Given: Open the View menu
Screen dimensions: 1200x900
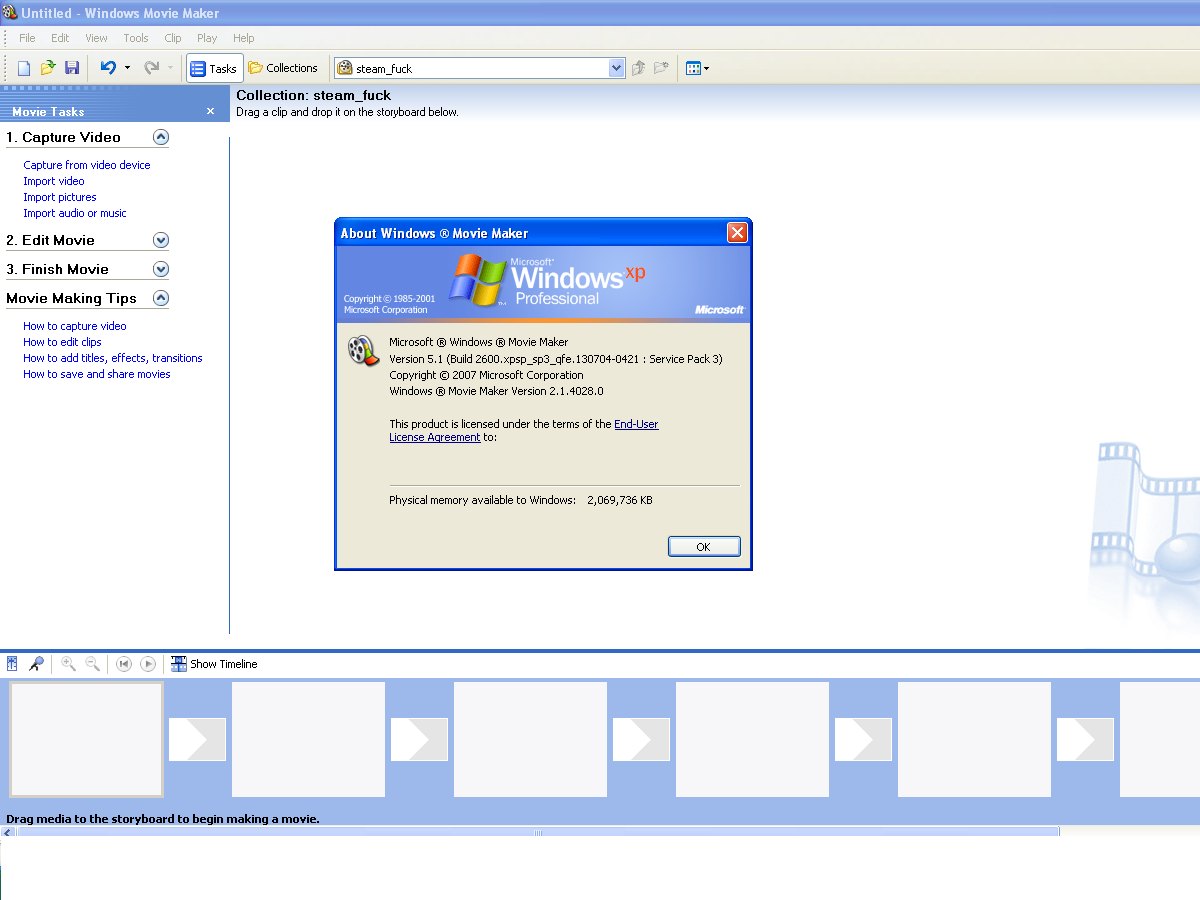Looking at the screenshot, I should (x=96, y=38).
